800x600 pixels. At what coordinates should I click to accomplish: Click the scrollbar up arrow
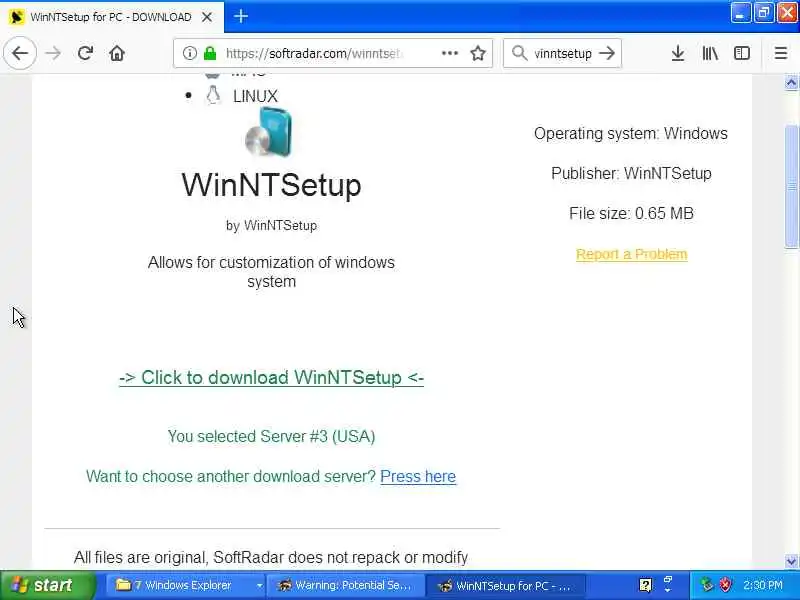point(791,82)
